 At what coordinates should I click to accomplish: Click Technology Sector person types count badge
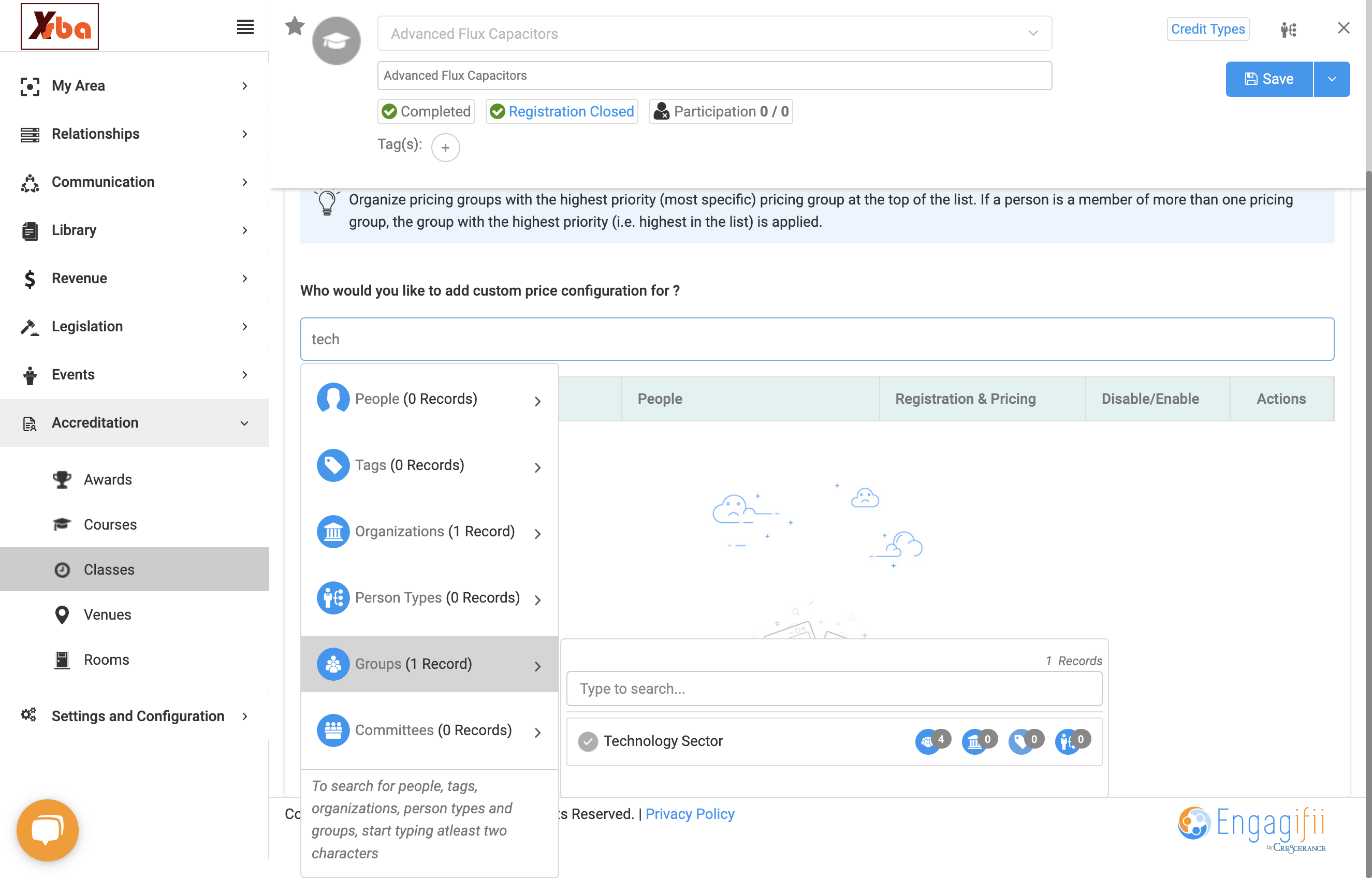click(1072, 741)
